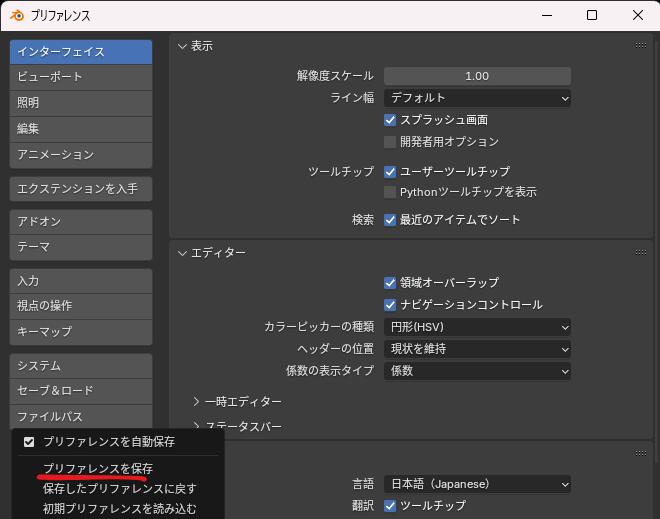Click the grip dots icon of 表示 panel
The image size is (660, 519).
pyautogui.click(x=641, y=45)
